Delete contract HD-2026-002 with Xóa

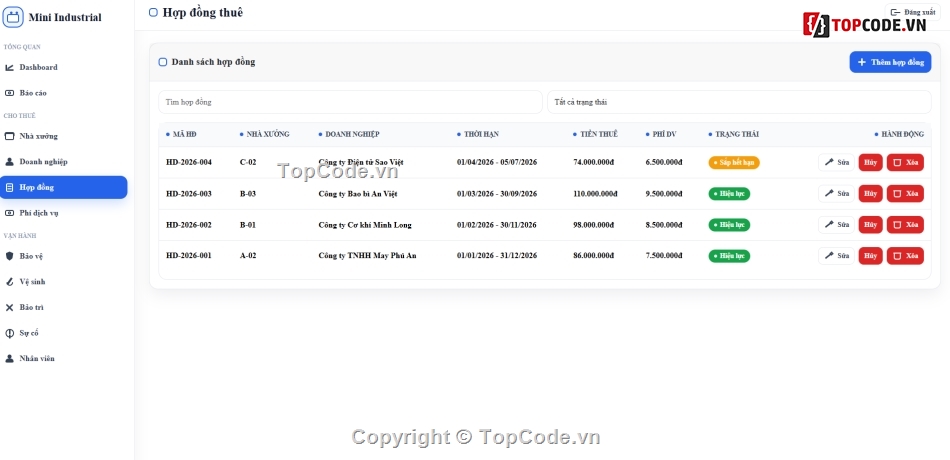(905, 225)
